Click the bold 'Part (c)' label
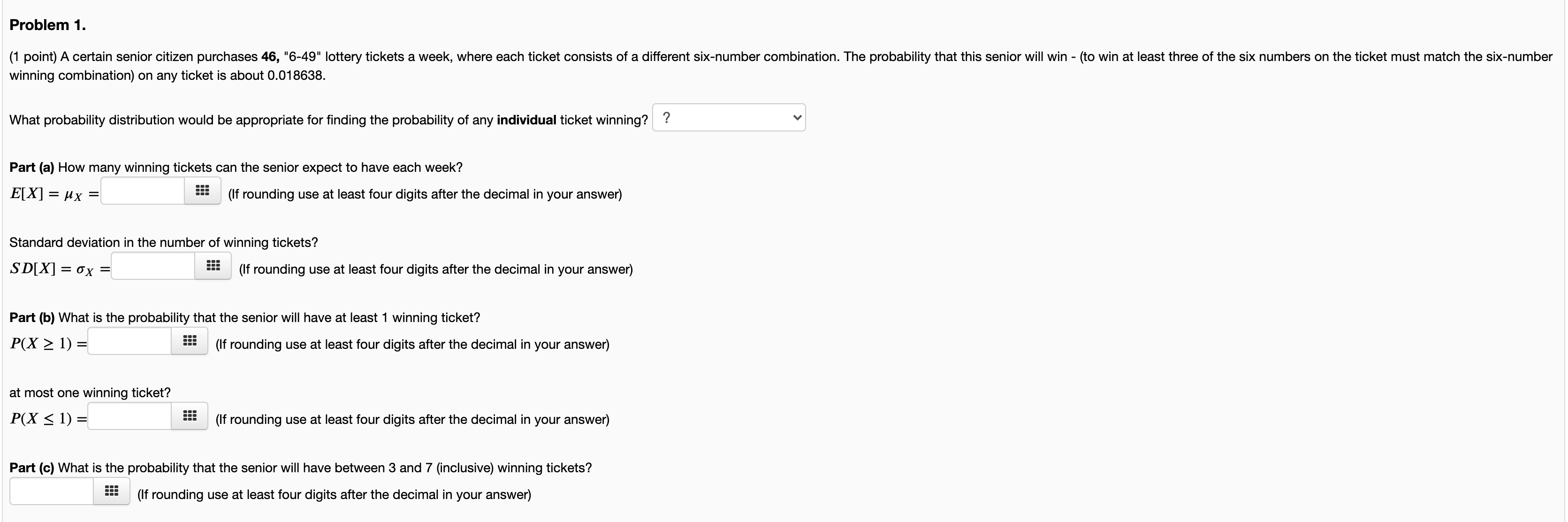Screen dimensions: 1568x522 (31, 468)
